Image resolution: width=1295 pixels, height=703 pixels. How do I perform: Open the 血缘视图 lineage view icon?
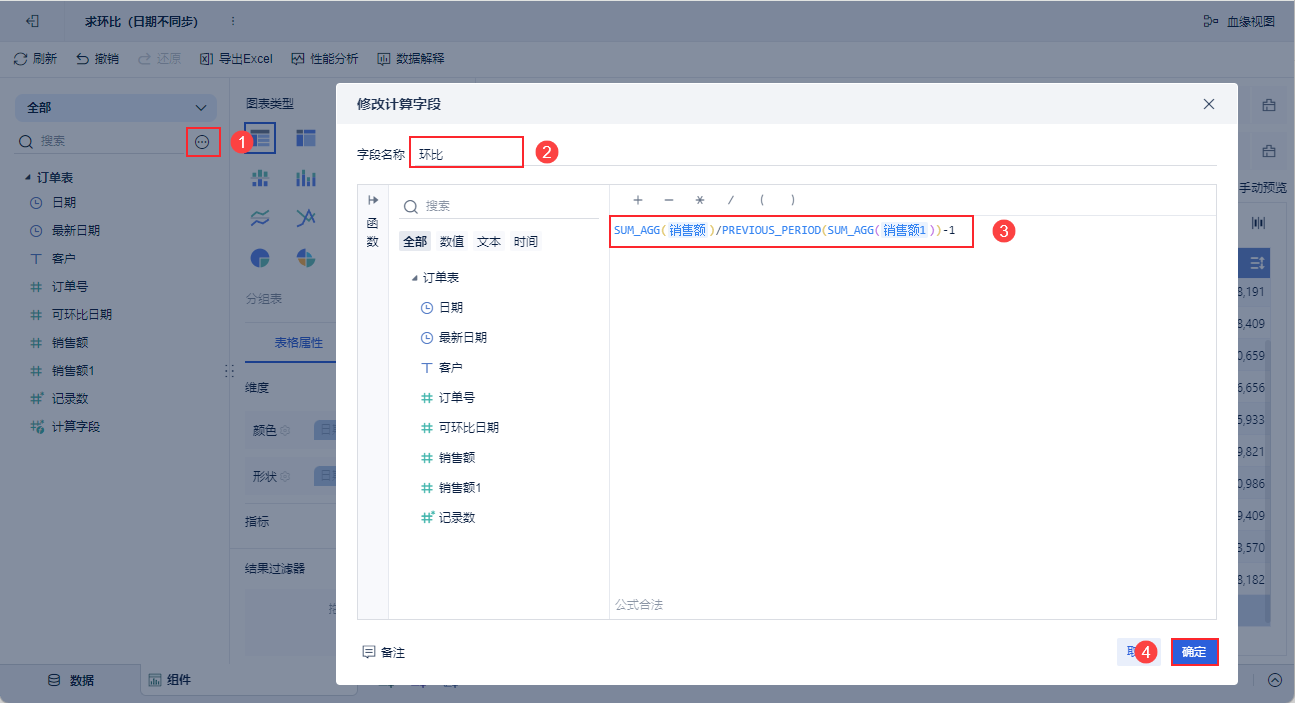click(1210, 21)
